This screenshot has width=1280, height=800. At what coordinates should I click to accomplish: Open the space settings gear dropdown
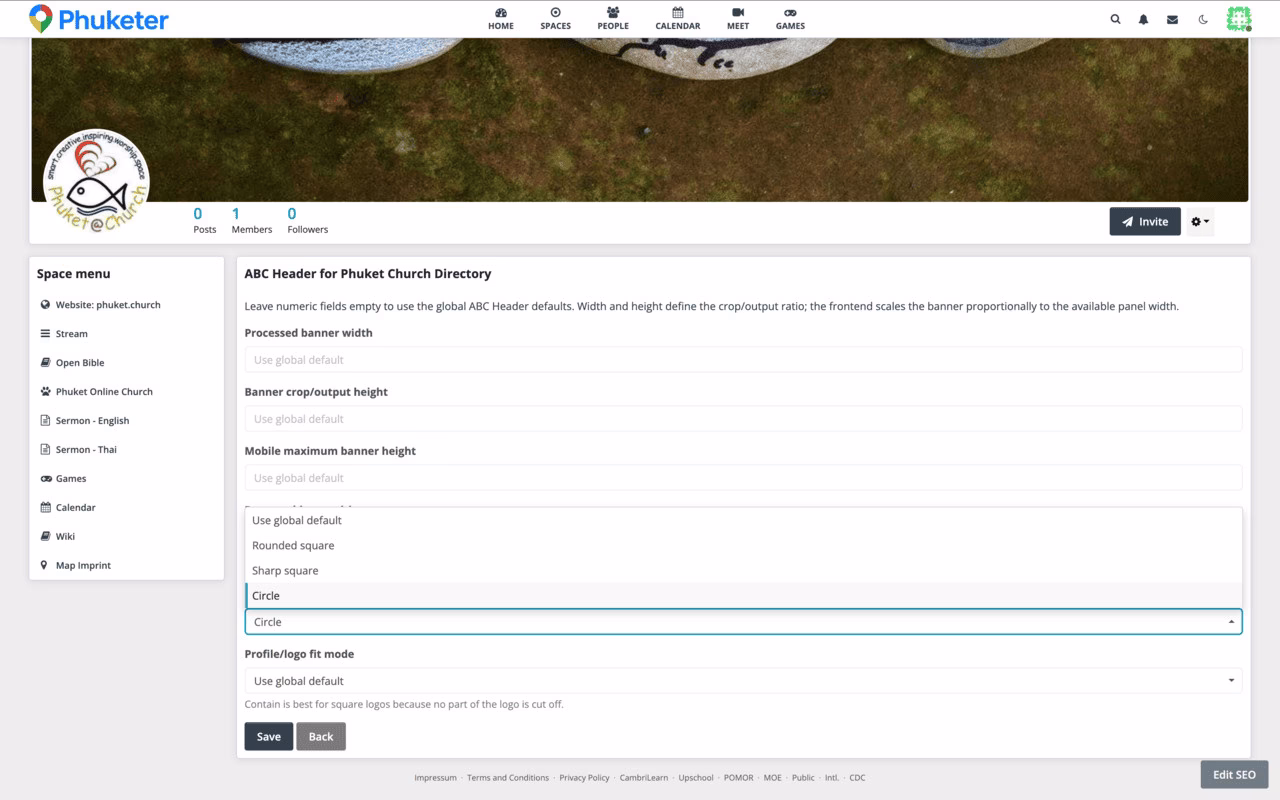[x=1200, y=222]
